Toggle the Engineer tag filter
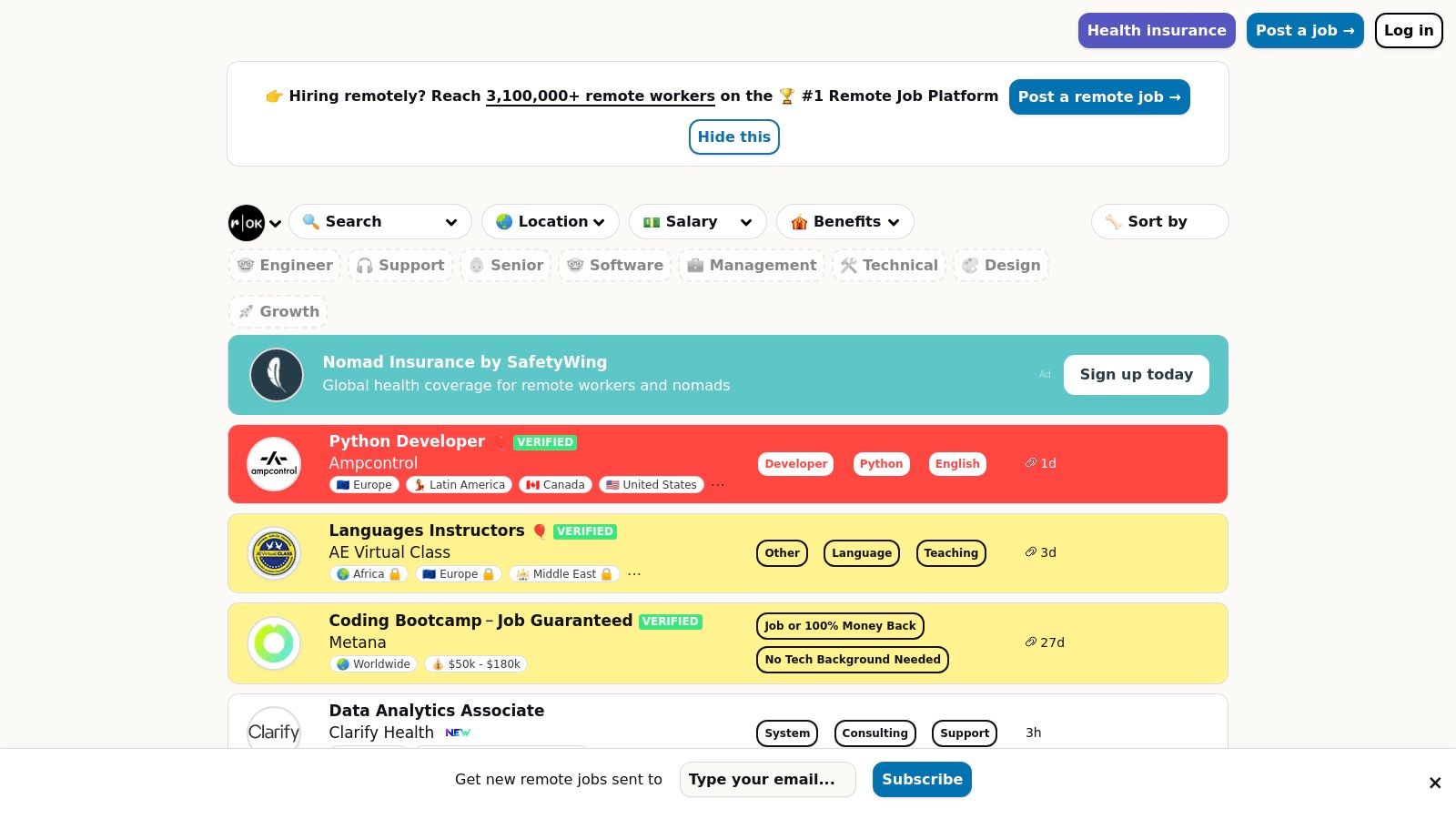 pyautogui.click(x=286, y=266)
